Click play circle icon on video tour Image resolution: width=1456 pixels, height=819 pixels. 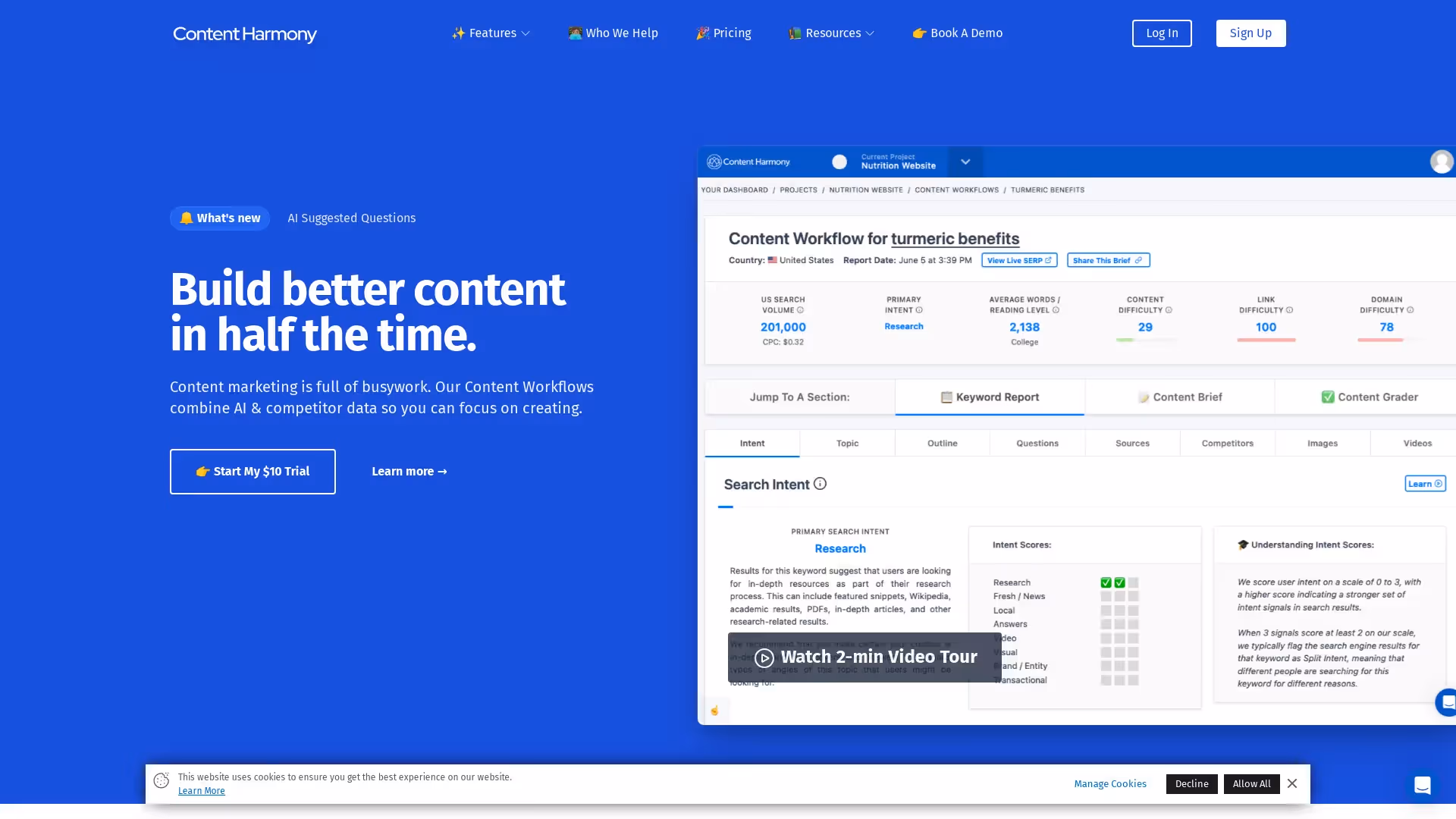(764, 658)
